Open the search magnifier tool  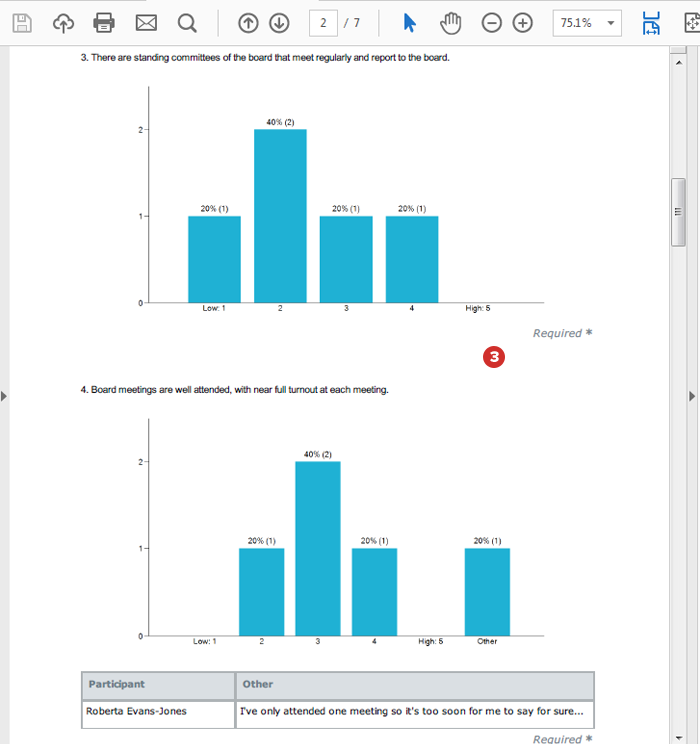[x=187, y=23]
